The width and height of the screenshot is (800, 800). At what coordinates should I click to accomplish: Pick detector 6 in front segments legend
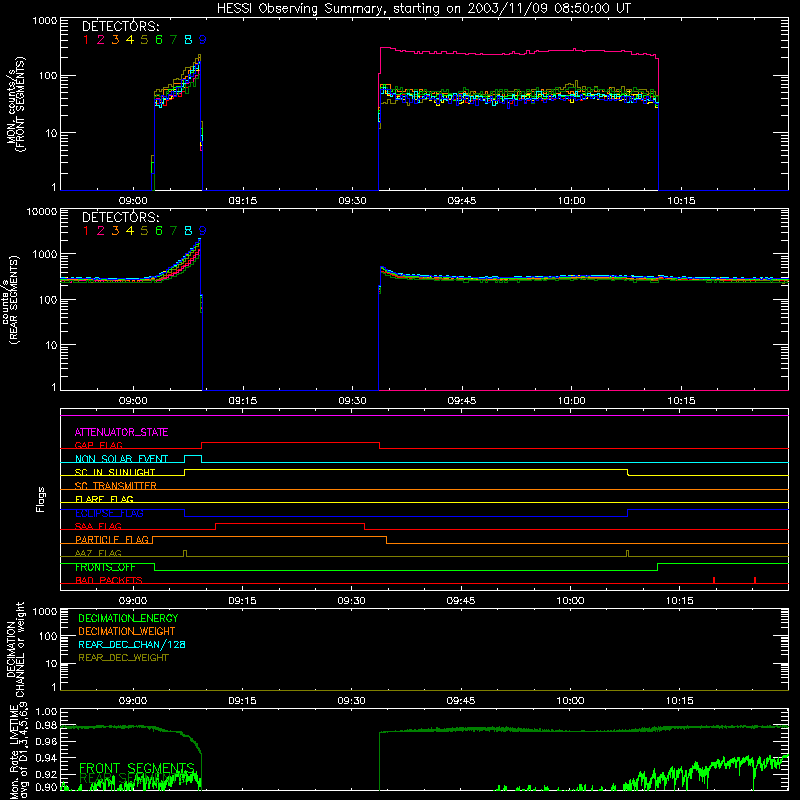159,40
